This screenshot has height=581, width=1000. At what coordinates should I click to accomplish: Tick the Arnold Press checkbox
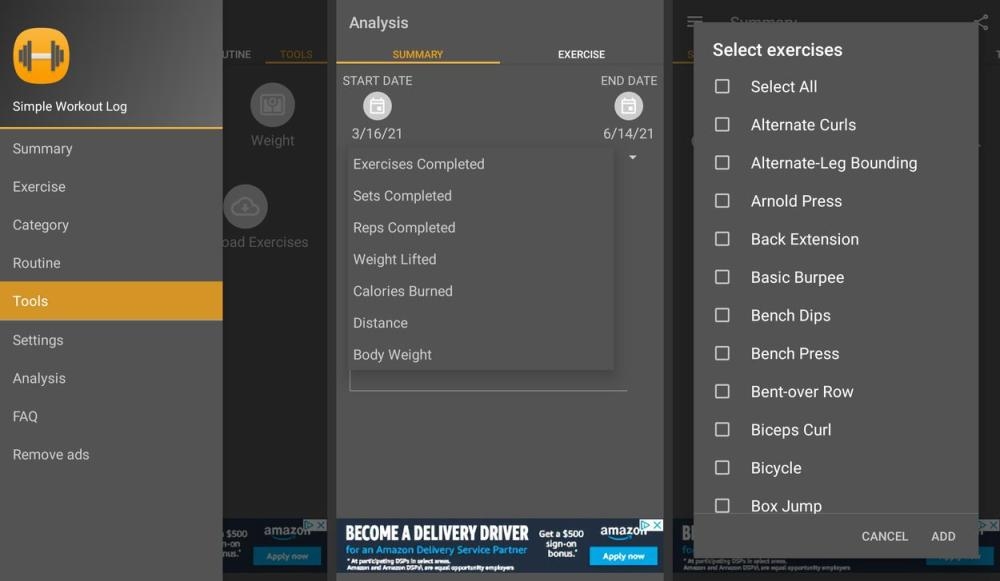pyautogui.click(x=722, y=201)
